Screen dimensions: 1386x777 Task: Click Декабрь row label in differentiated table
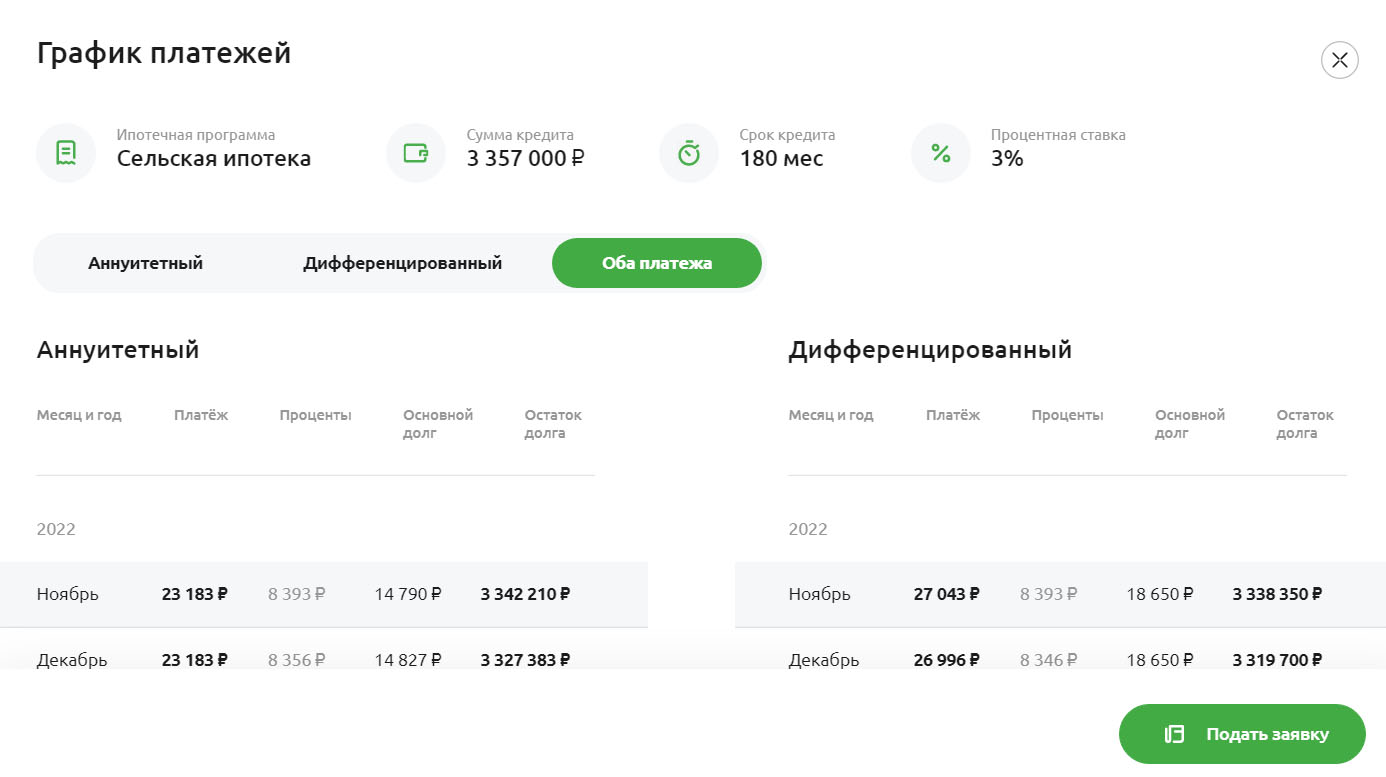click(824, 660)
